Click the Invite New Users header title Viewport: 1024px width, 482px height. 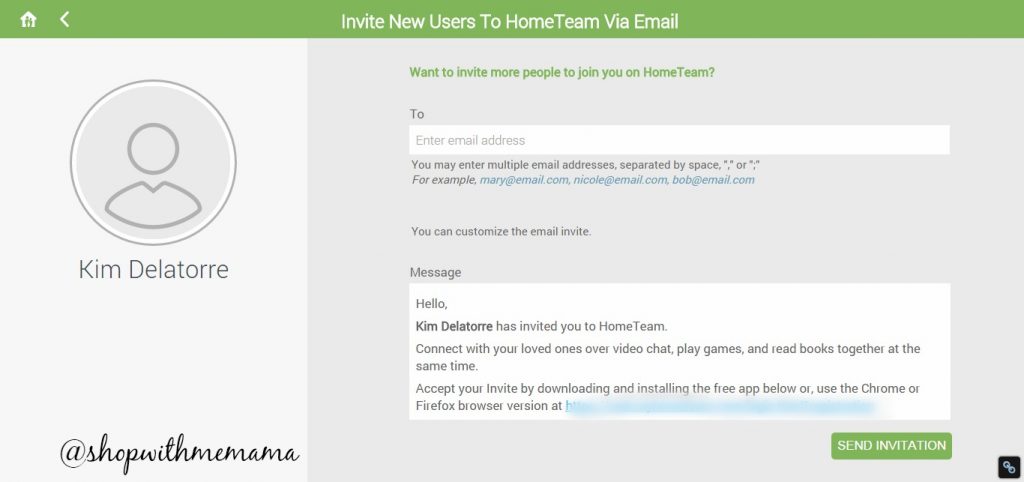[x=509, y=22]
